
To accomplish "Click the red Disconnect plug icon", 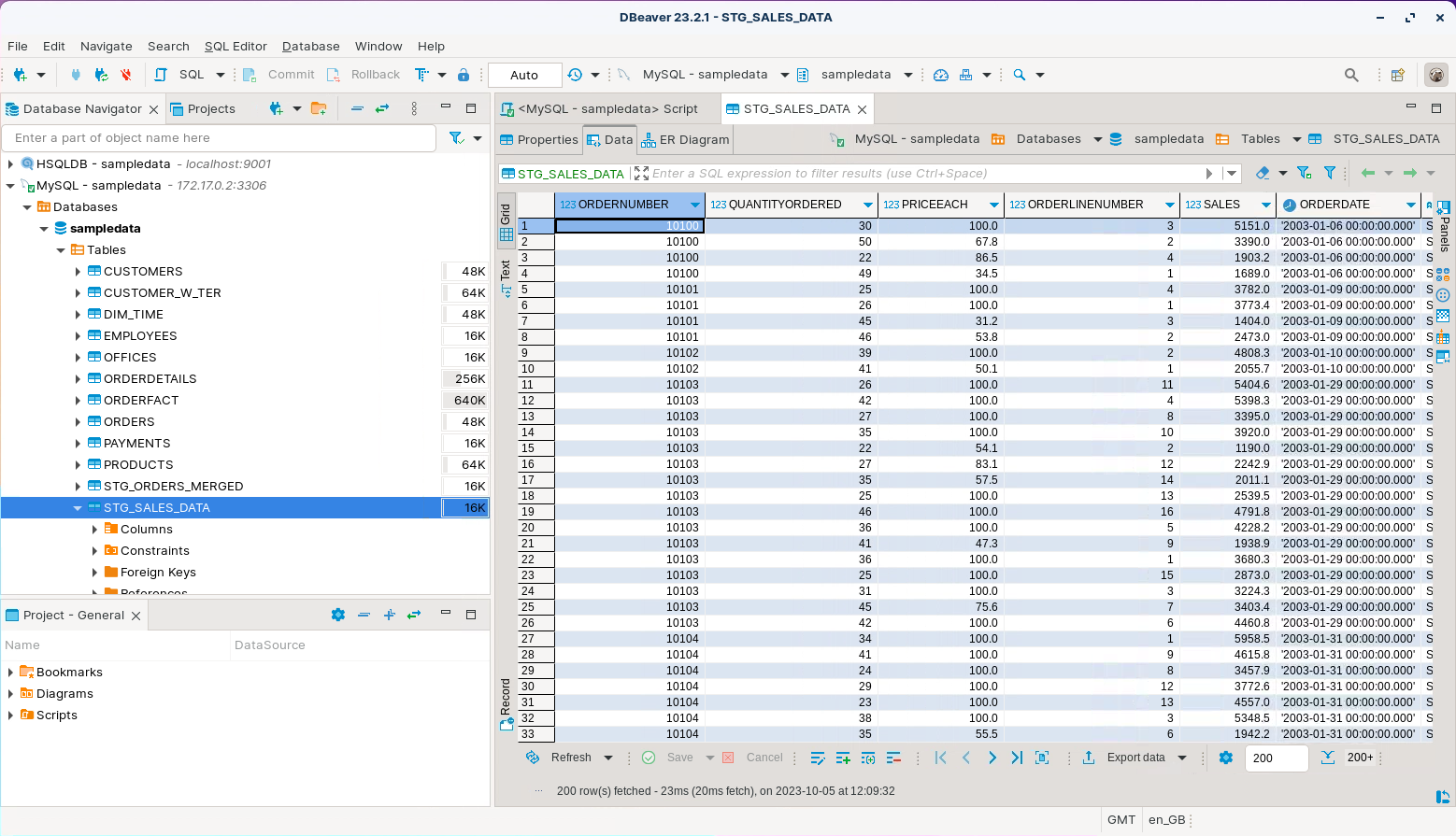I will coord(126,75).
